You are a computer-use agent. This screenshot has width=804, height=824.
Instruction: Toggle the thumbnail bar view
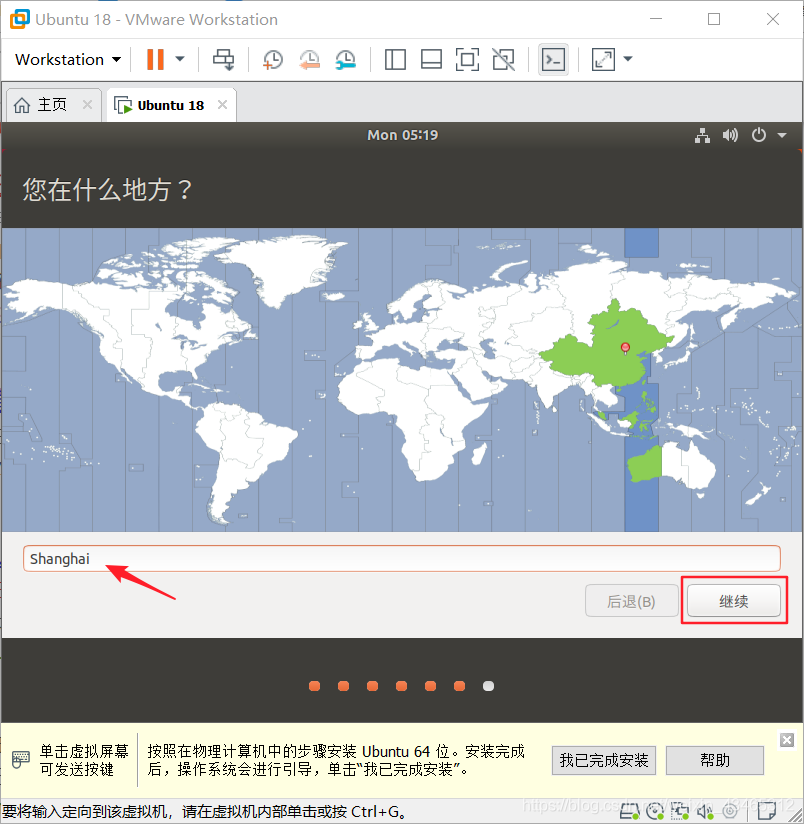pyautogui.click(x=431, y=59)
